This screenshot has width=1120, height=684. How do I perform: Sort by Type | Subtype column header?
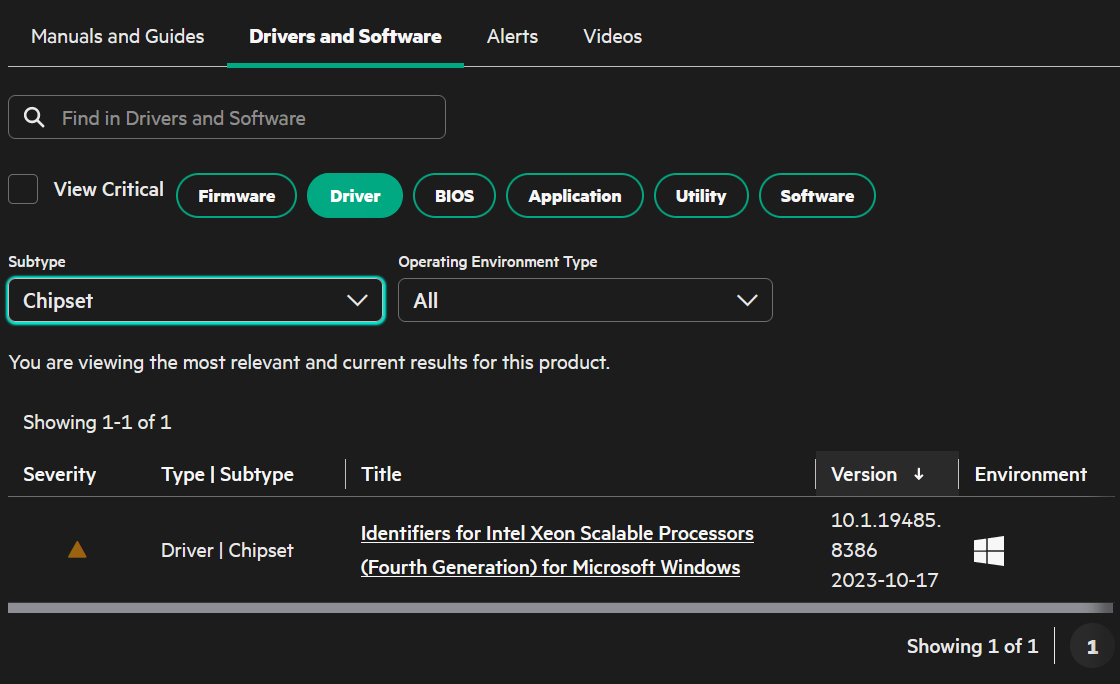point(227,474)
